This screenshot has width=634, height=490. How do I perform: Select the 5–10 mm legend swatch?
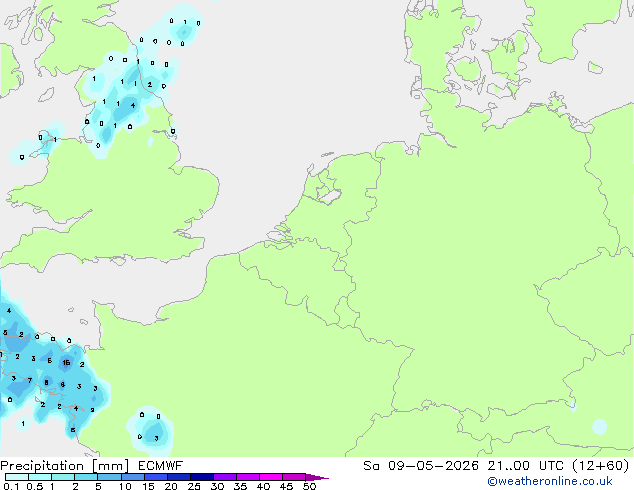tap(109, 477)
